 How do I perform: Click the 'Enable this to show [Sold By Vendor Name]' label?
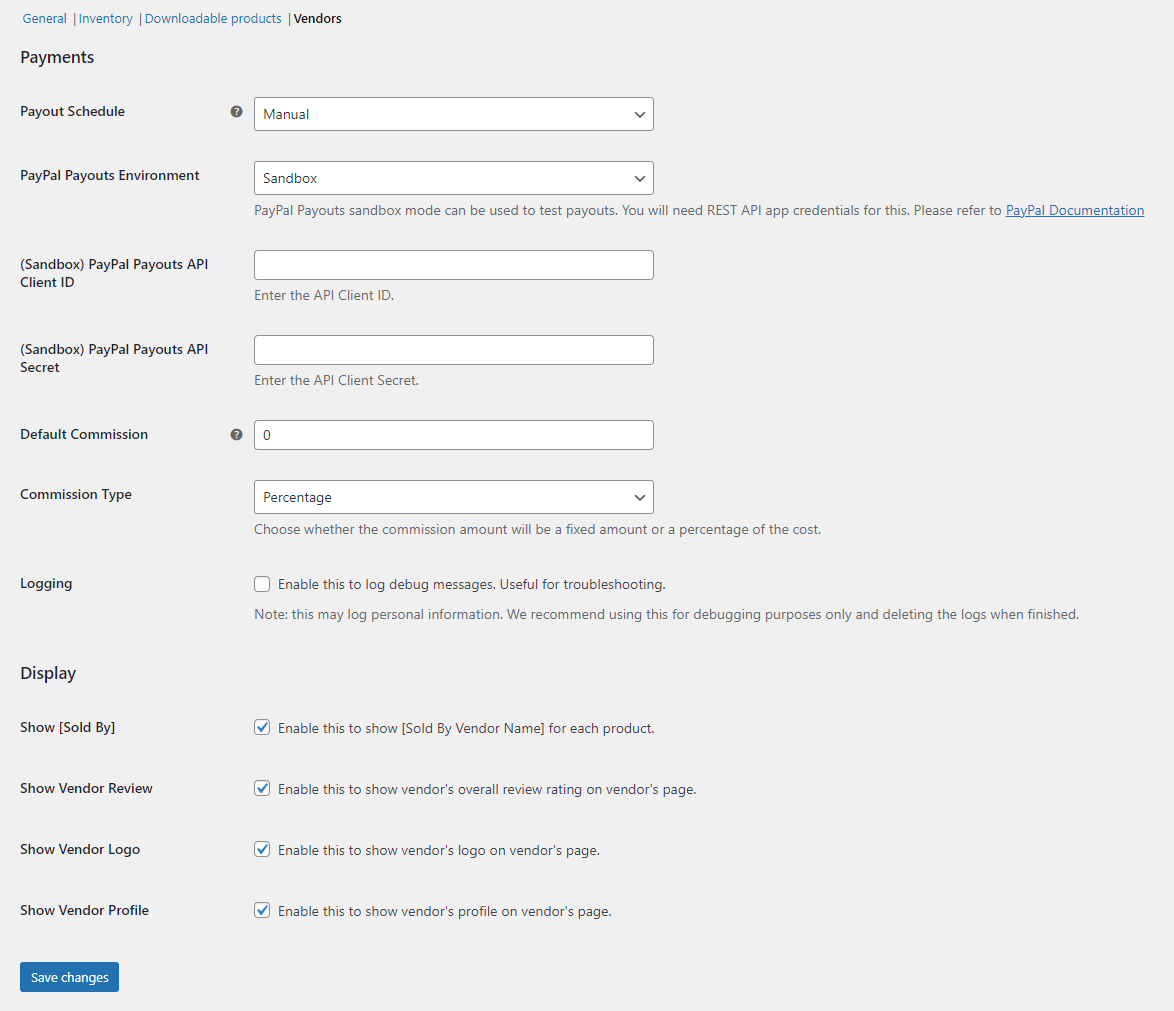(466, 728)
